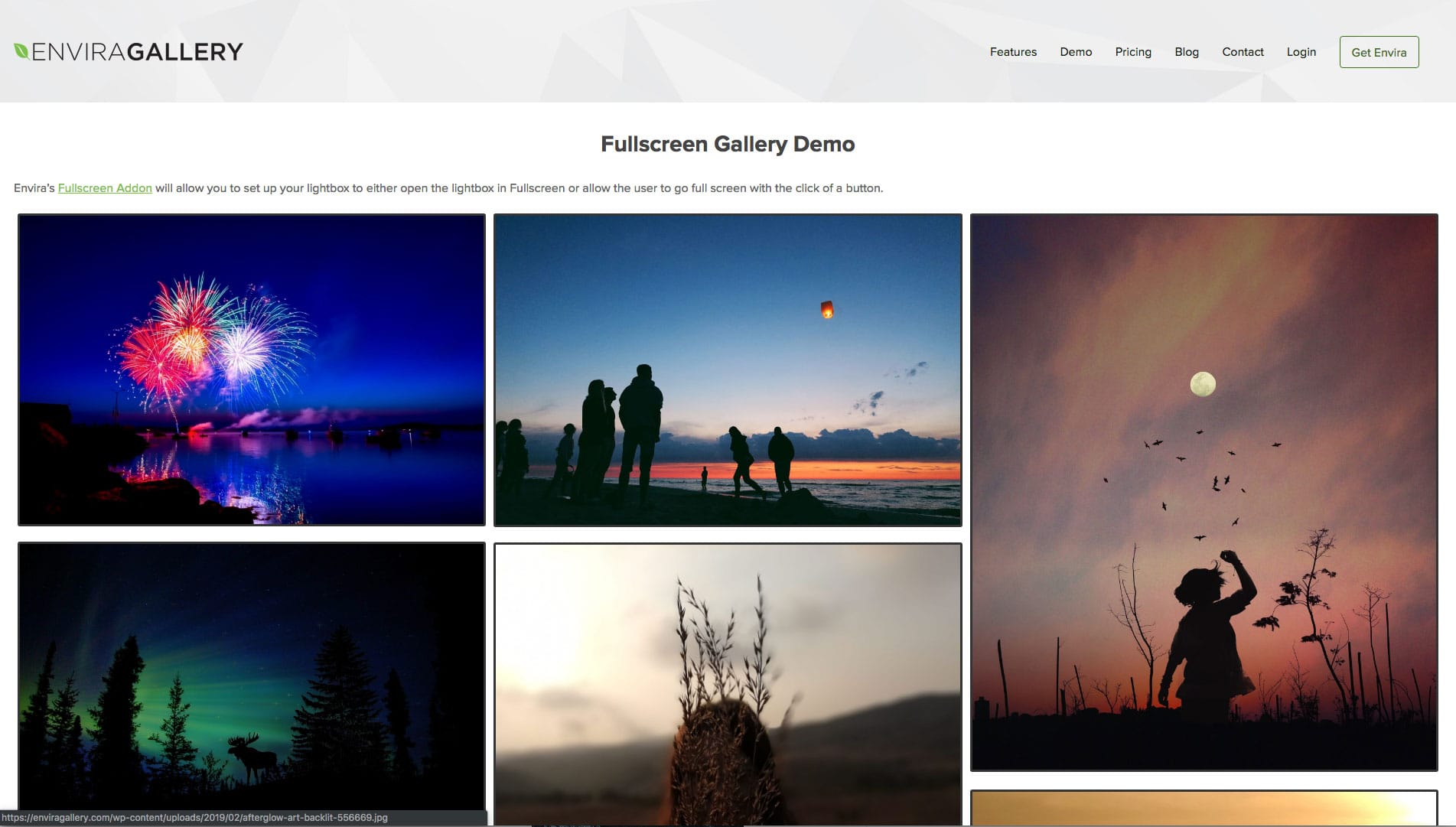Screen dimensions: 1456x827
Task: Open the Pricing page
Action: click(1133, 52)
